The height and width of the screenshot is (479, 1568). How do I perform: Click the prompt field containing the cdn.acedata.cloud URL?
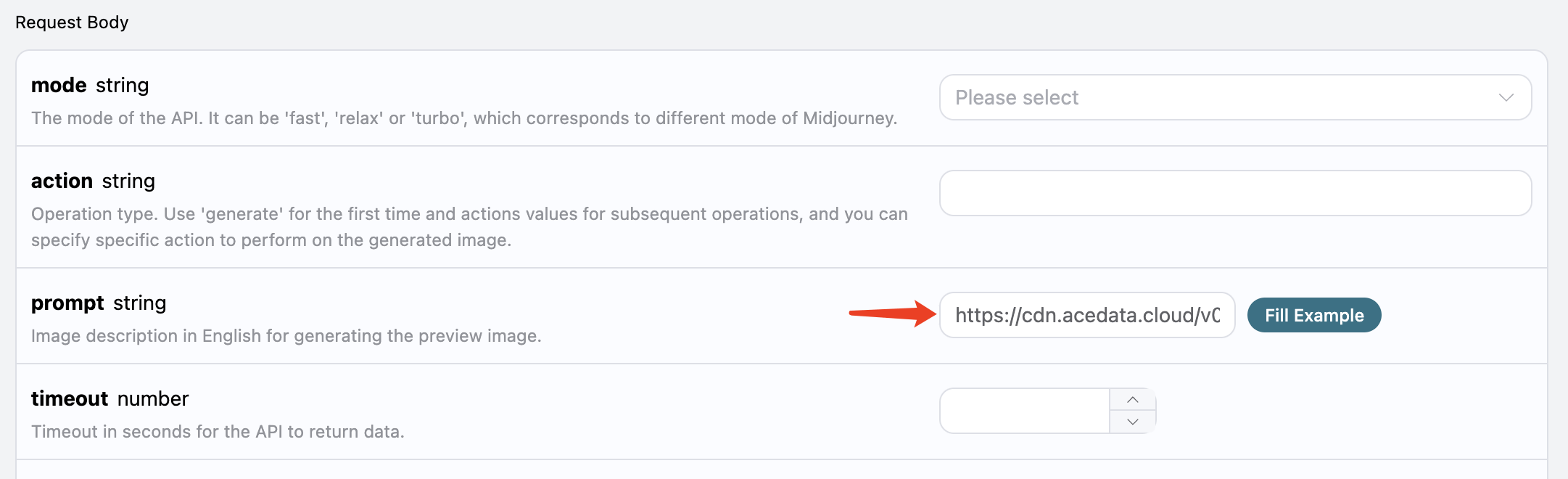(1087, 315)
